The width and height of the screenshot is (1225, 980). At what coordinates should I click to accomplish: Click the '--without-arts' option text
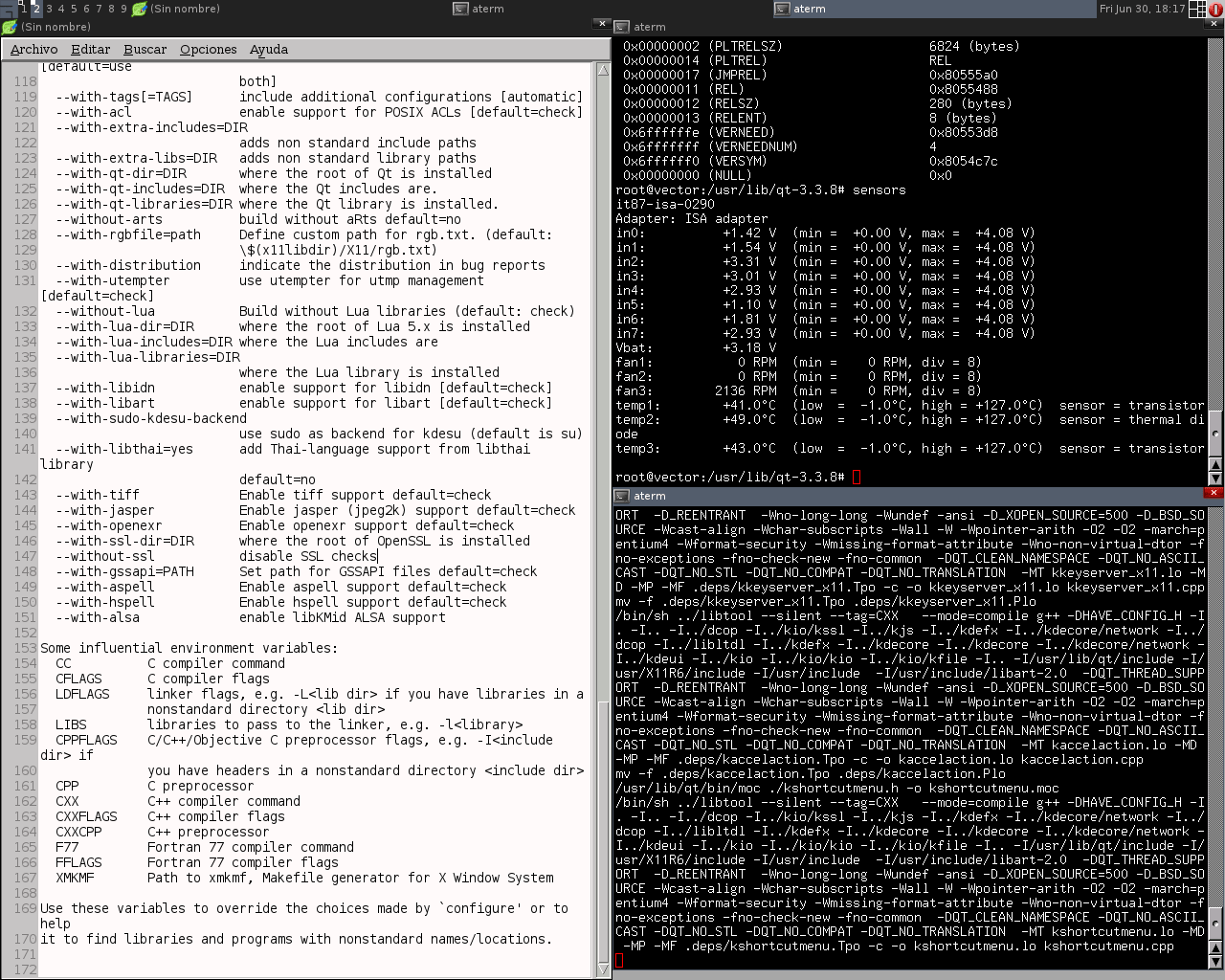(x=109, y=219)
